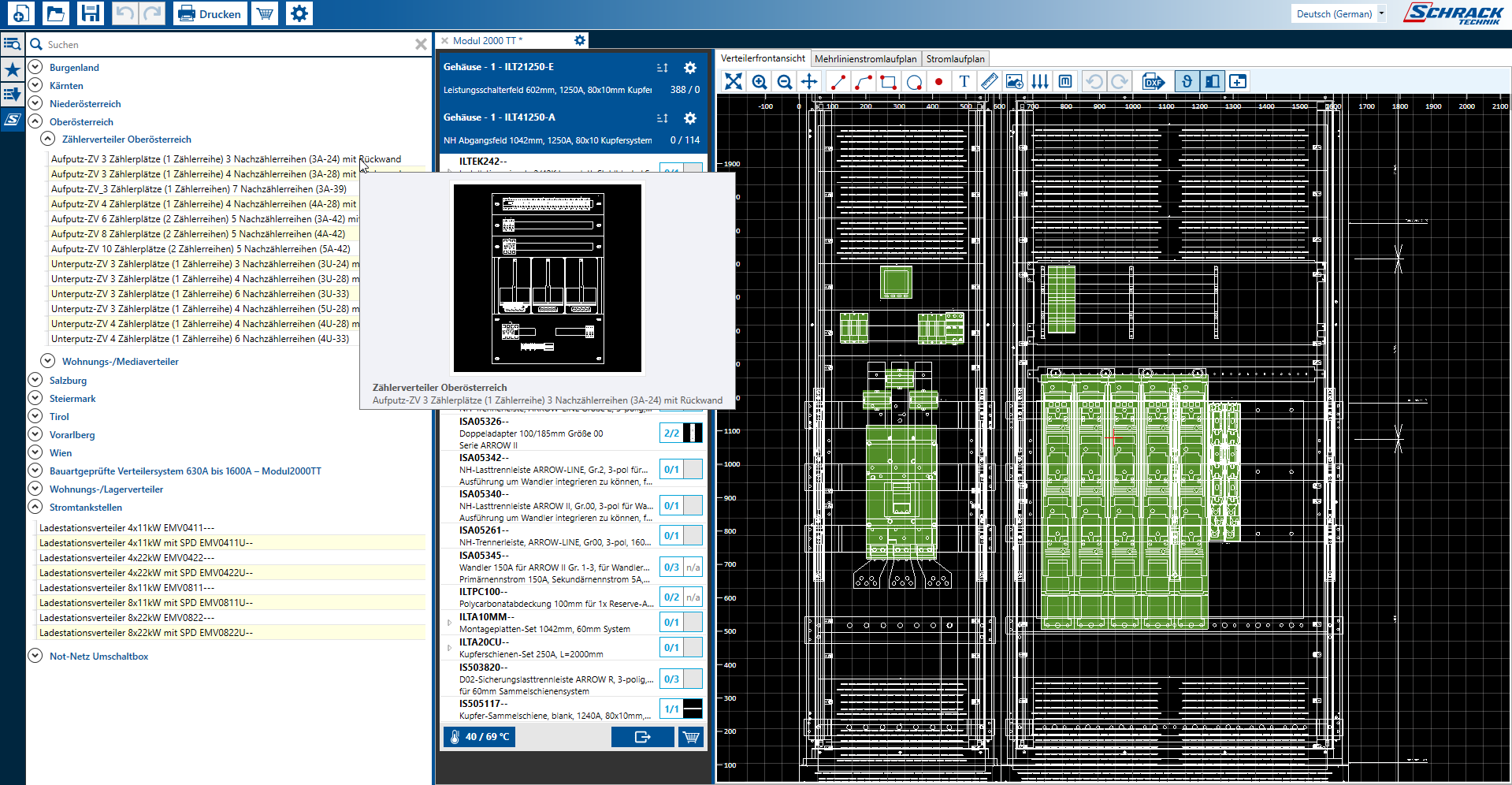Viewport: 1512px width, 785px height.
Task: Clear the search field with X
Action: coord(421,45)
